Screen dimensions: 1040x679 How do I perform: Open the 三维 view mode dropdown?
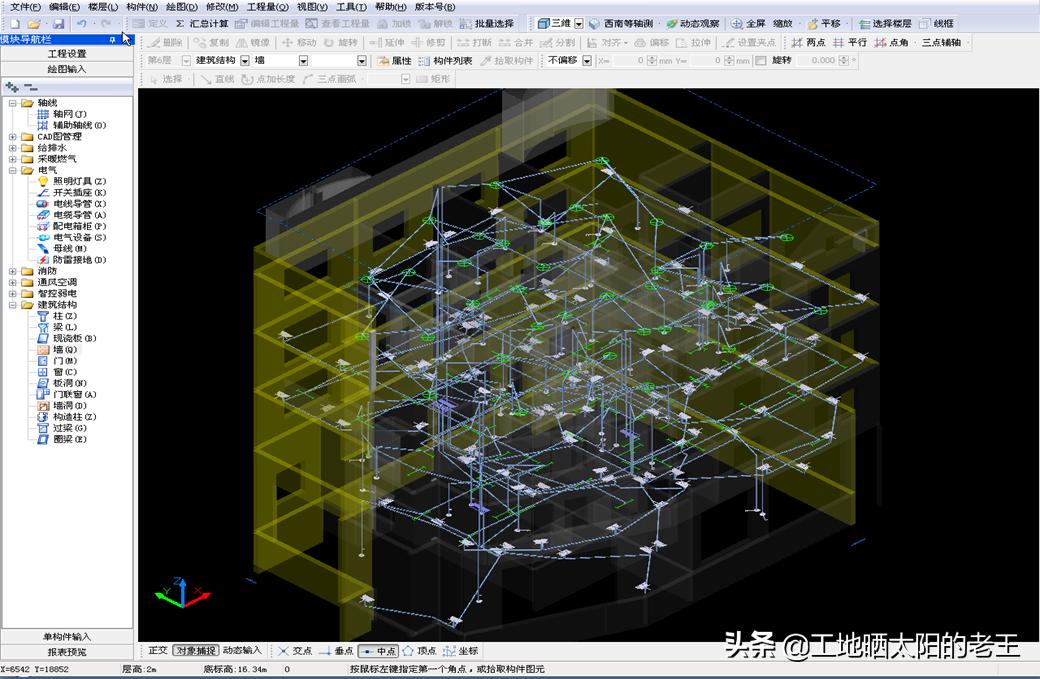579,23
